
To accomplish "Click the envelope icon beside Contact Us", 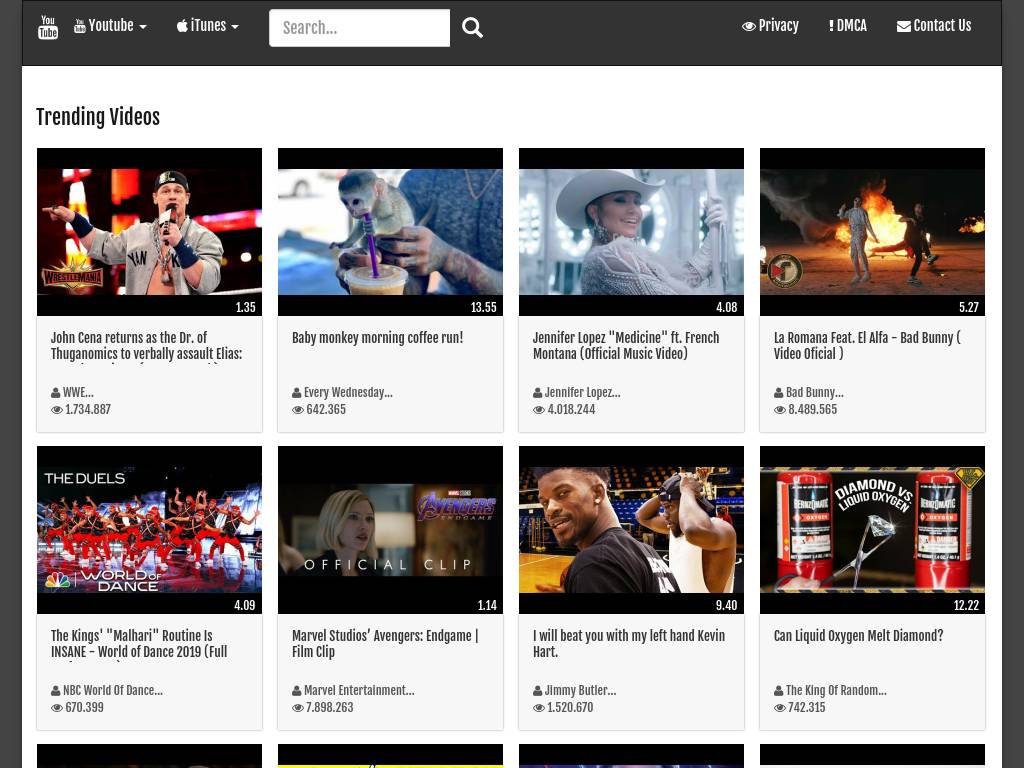I will click(904, 26).
